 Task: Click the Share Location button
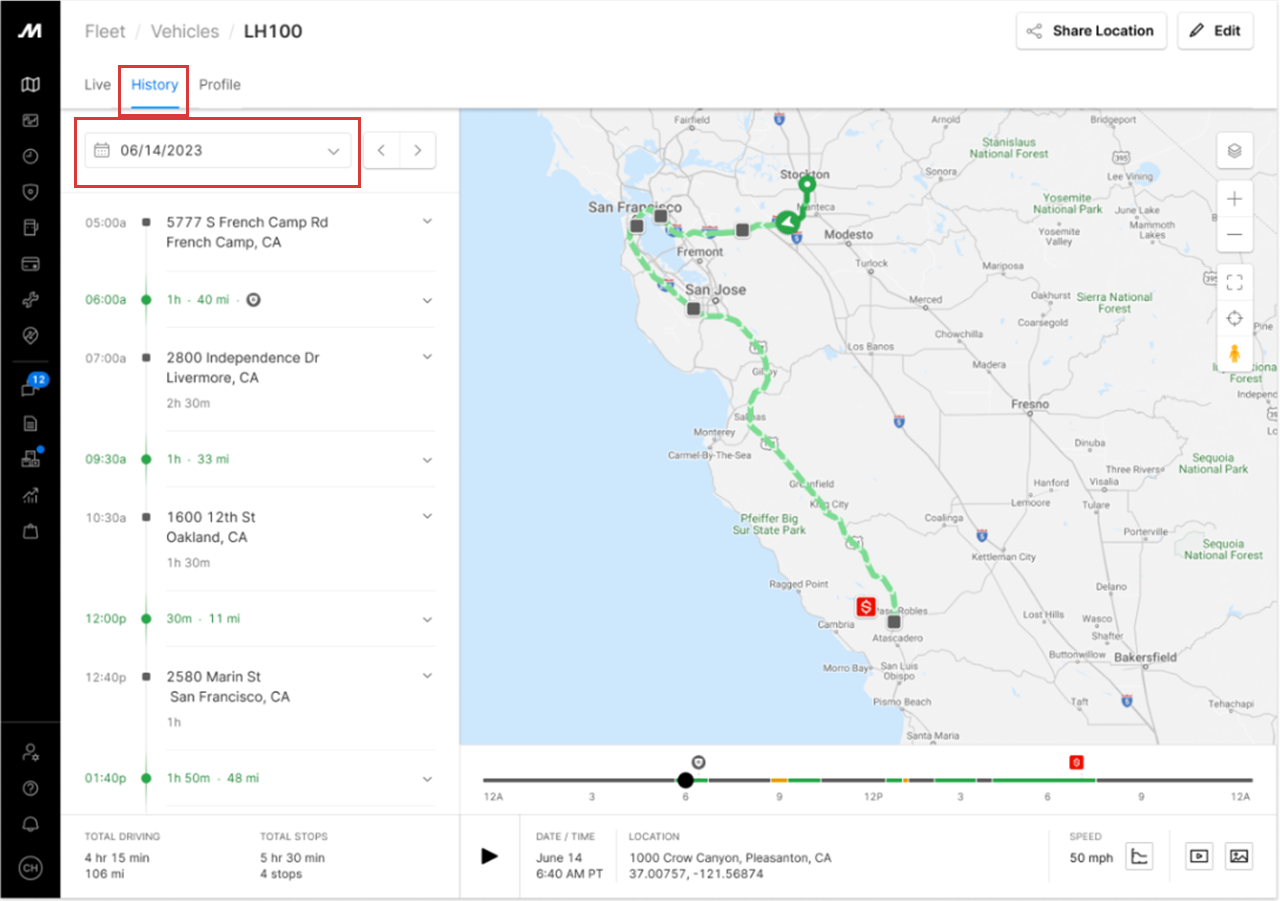[x=1091, y=31]
